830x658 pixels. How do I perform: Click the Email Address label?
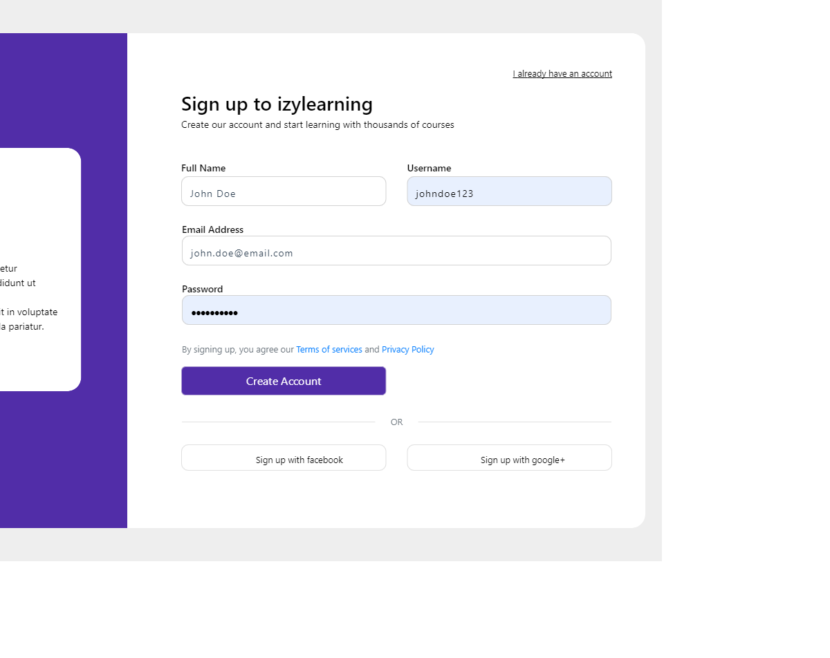tap(212, 229)
